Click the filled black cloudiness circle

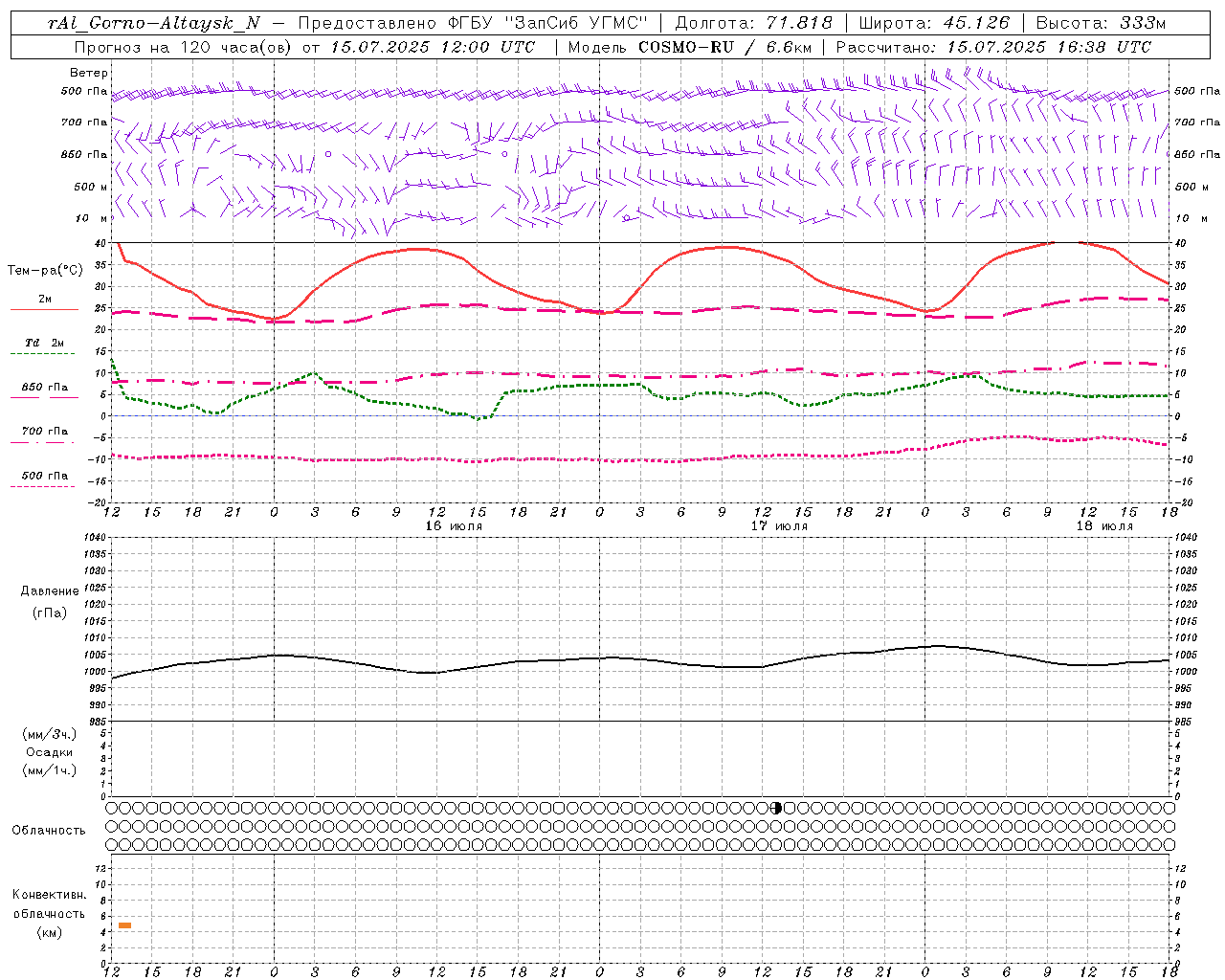click(x=777, y=808)
